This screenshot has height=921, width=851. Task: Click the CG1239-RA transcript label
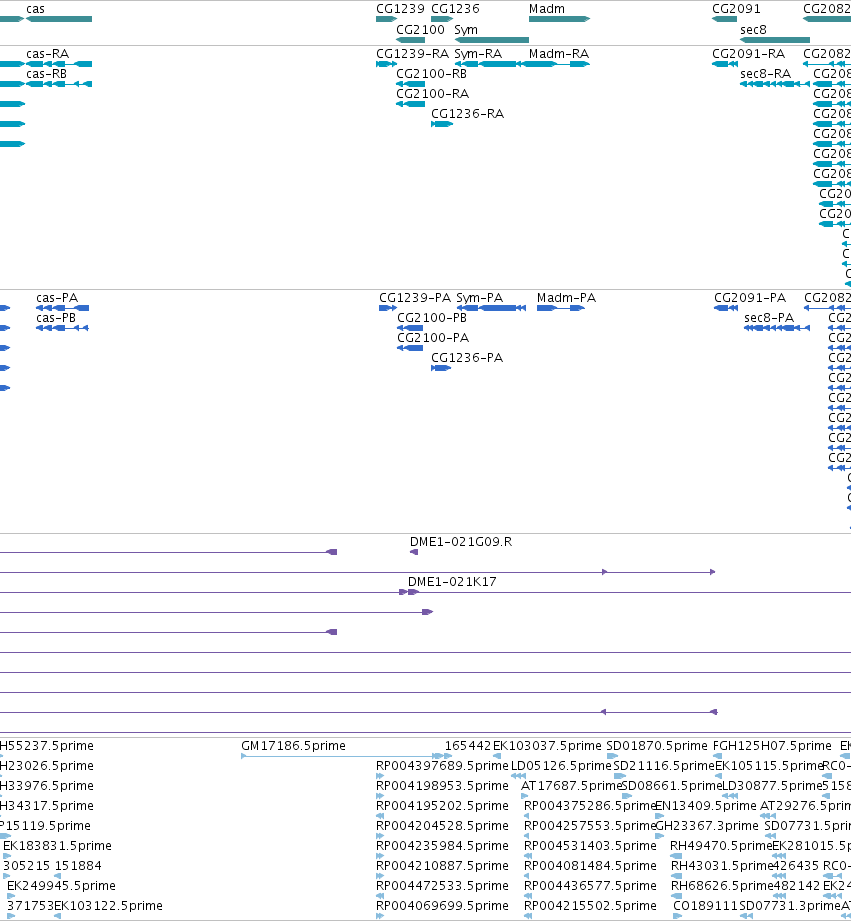pyautogui.click(x=413, y=54)
